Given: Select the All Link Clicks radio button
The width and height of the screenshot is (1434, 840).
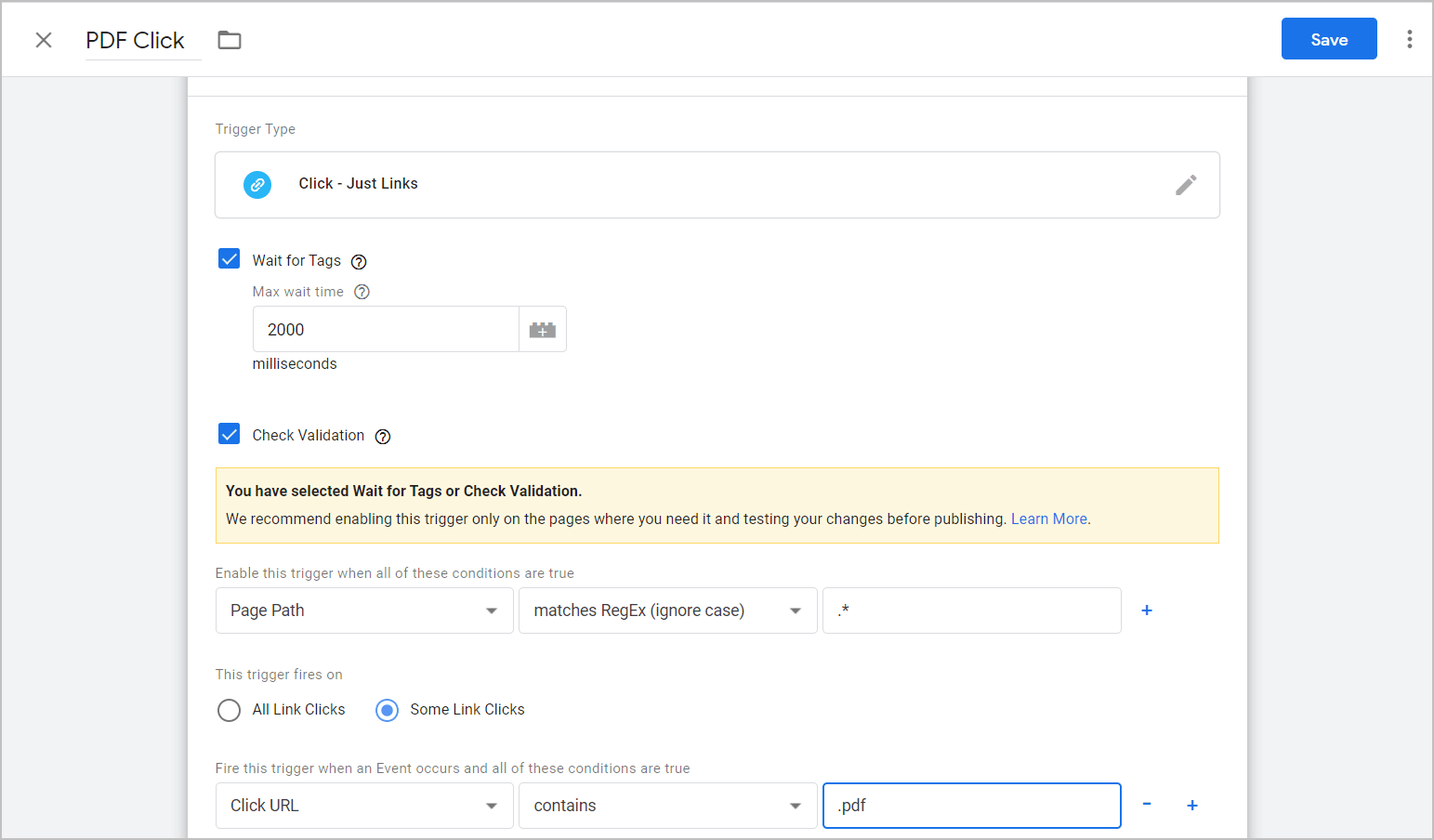Looking at the screenshot, I should 229,710.
